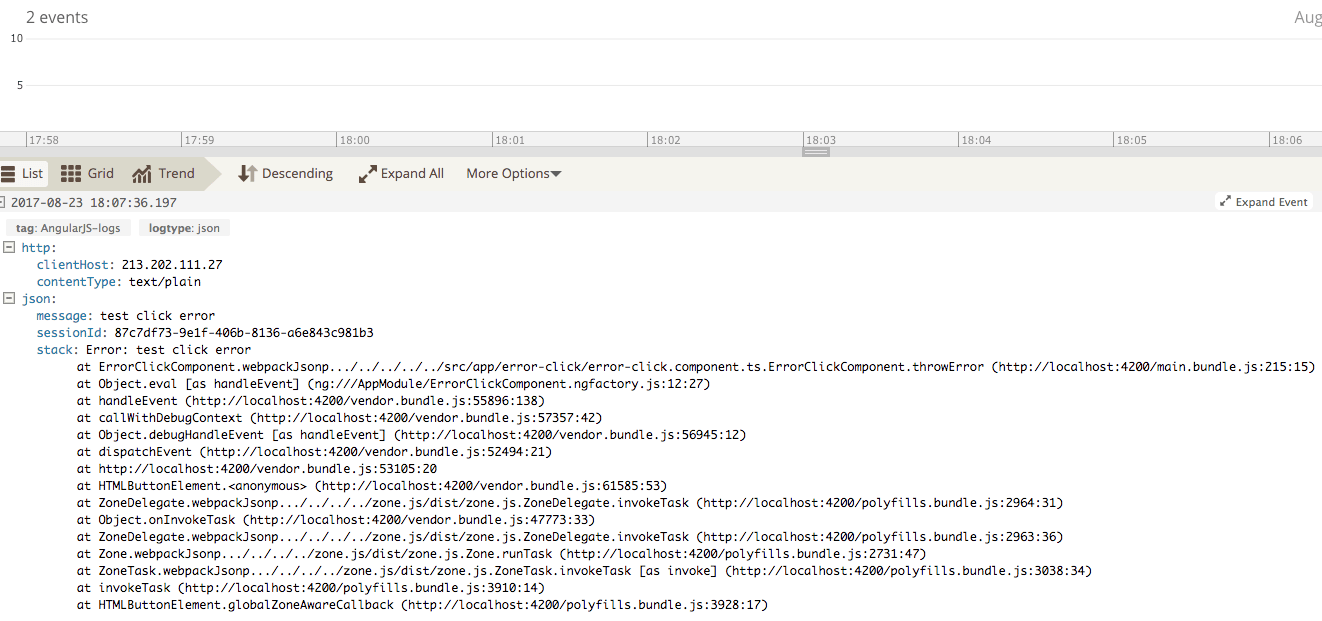This screenshot has height=621, width=1322.
Task: Click the Expand Event button
Action: click(1263, 202)
